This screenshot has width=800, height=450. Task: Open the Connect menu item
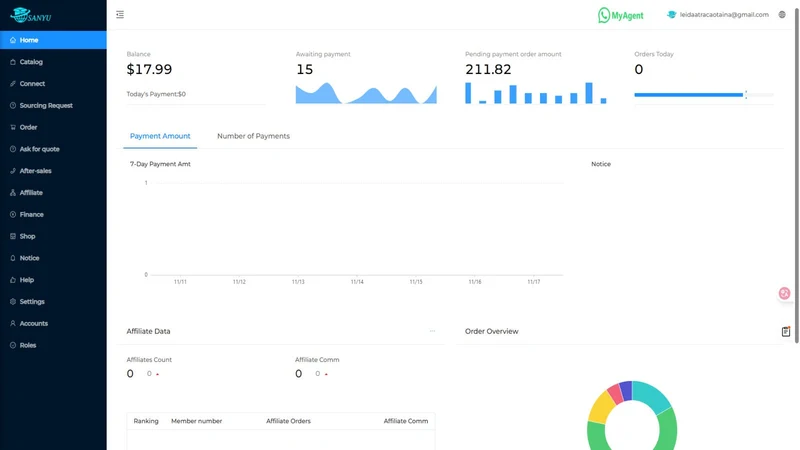click(53, 84)
